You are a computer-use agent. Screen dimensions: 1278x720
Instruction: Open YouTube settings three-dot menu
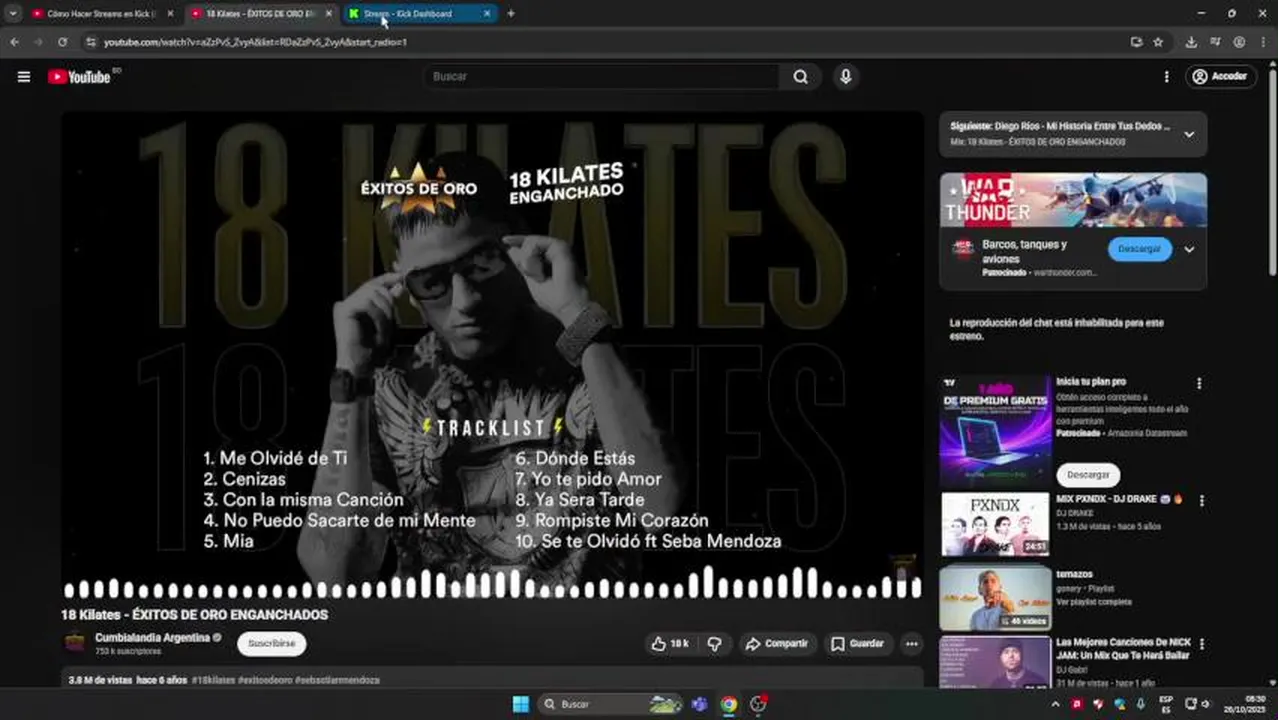tap(1166, 76)
